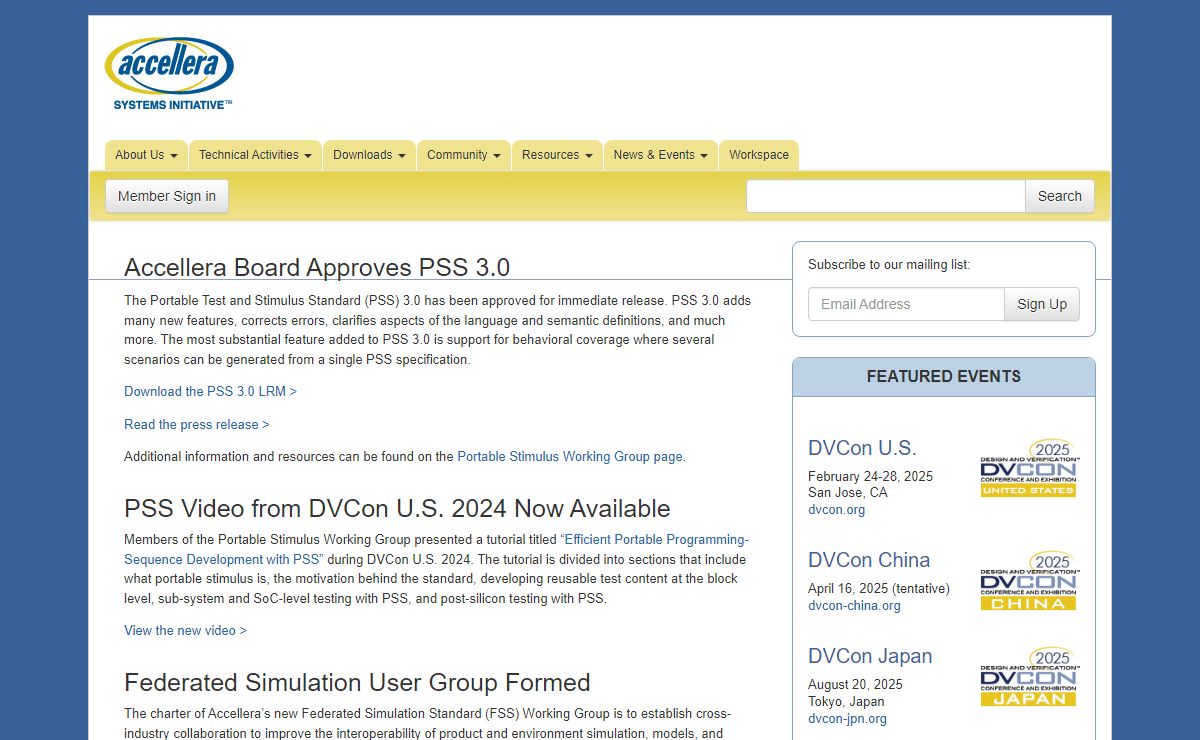Open the DVCon China 2025 logo
Viewport: 1200px width, 740px height.
click(x=1028, y=580)
